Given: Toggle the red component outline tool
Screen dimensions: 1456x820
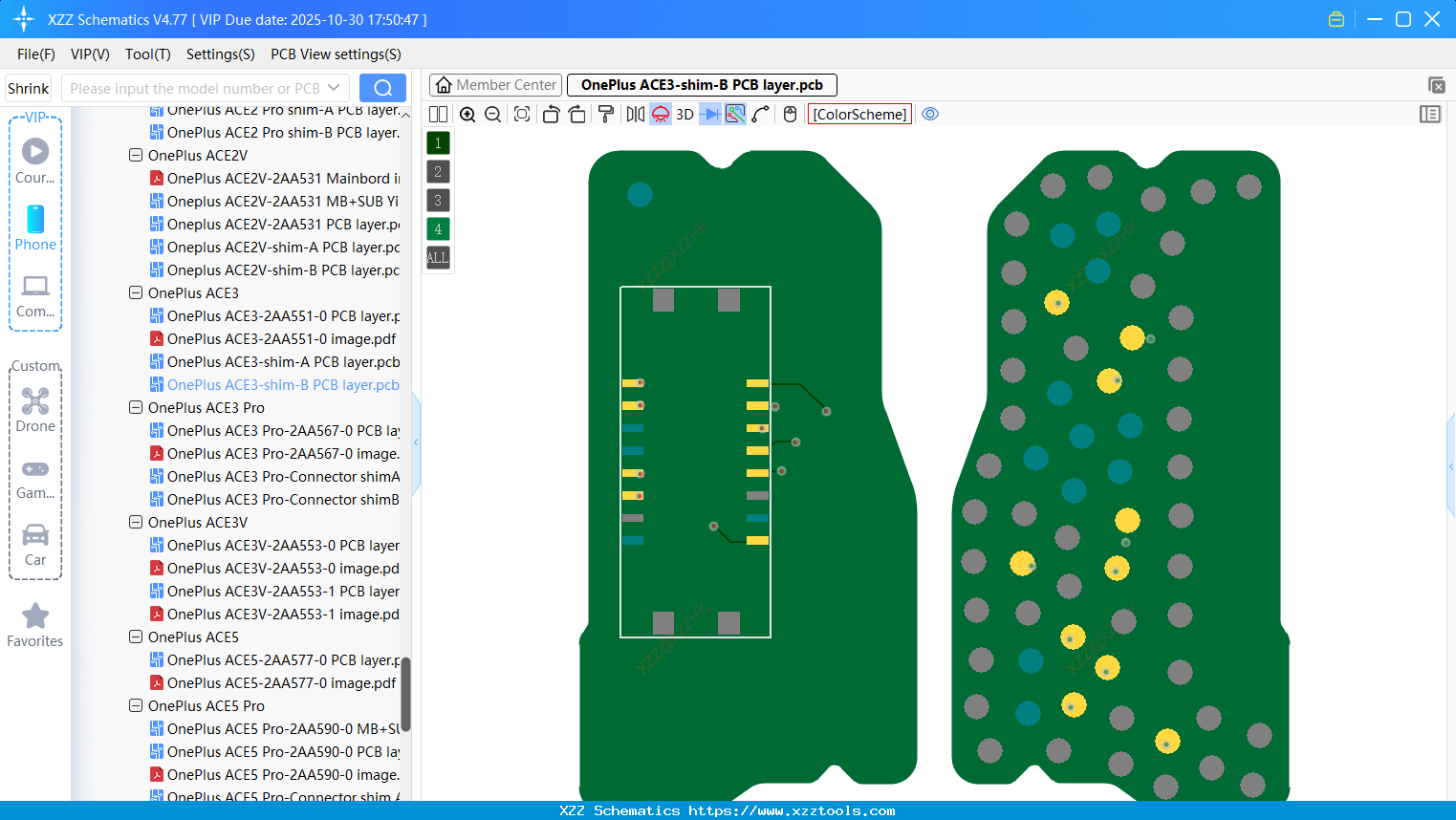Looking at the screenshot, I should coord(661,115).
